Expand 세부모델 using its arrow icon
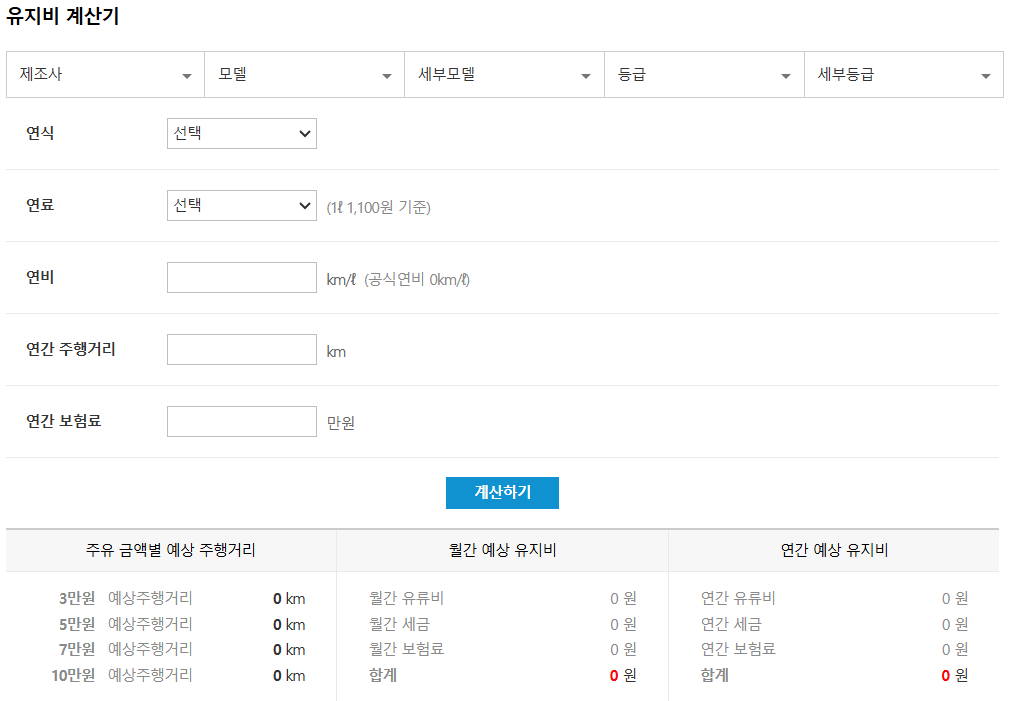The width and height of the screenshot is (1009, 701). click(586, 74)
